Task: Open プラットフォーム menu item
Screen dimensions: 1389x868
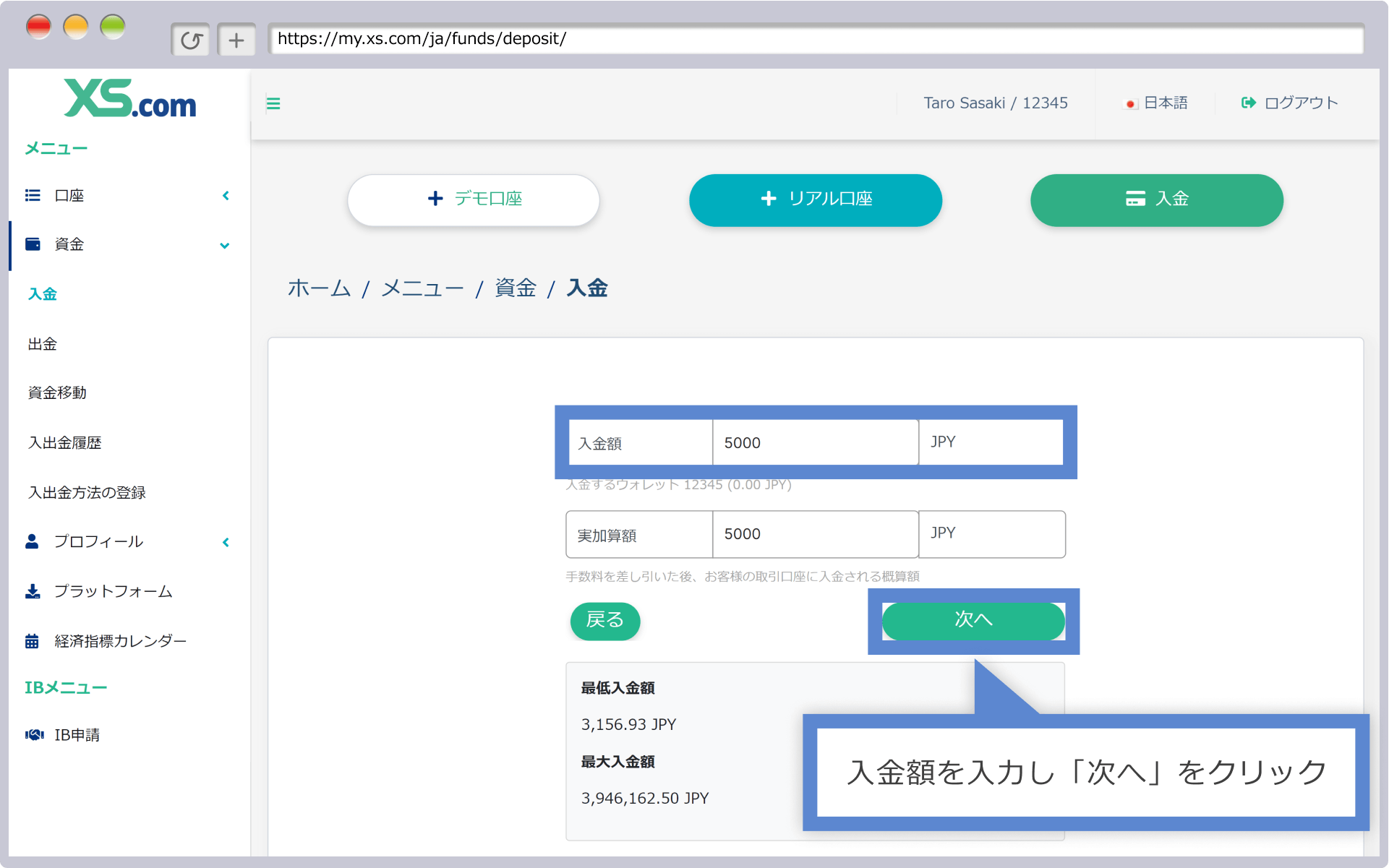Action: (113, 591)
